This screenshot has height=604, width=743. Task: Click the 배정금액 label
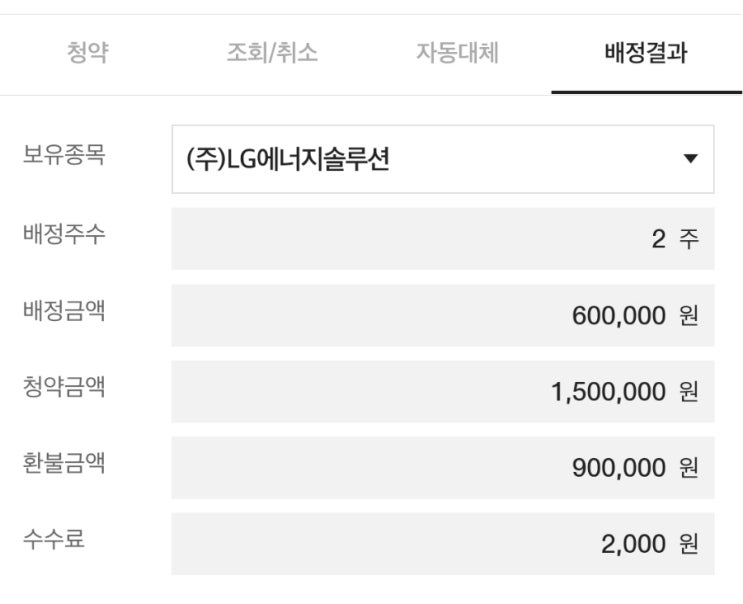[x=64, y=311]
